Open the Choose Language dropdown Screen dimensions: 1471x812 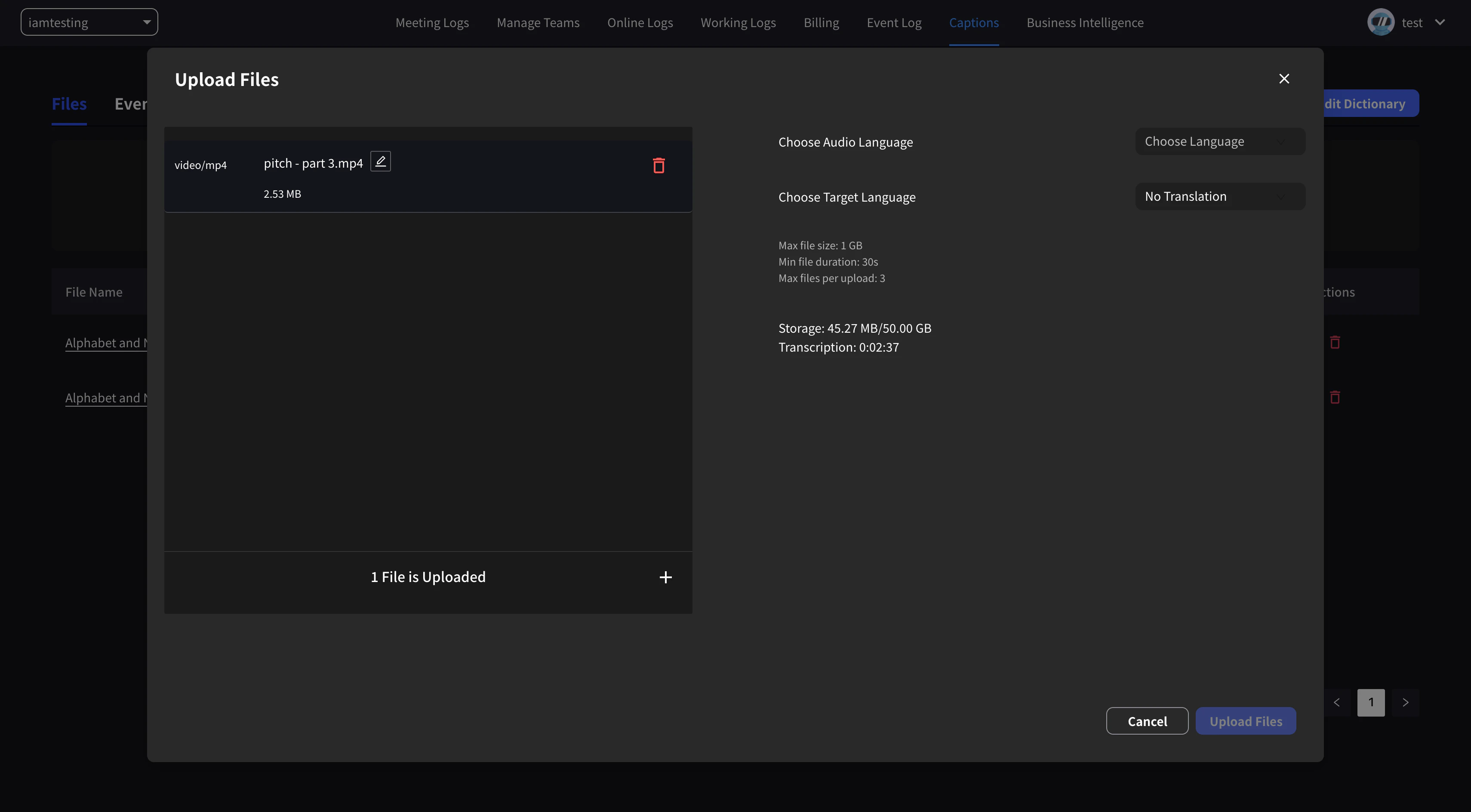[1219, 141]
